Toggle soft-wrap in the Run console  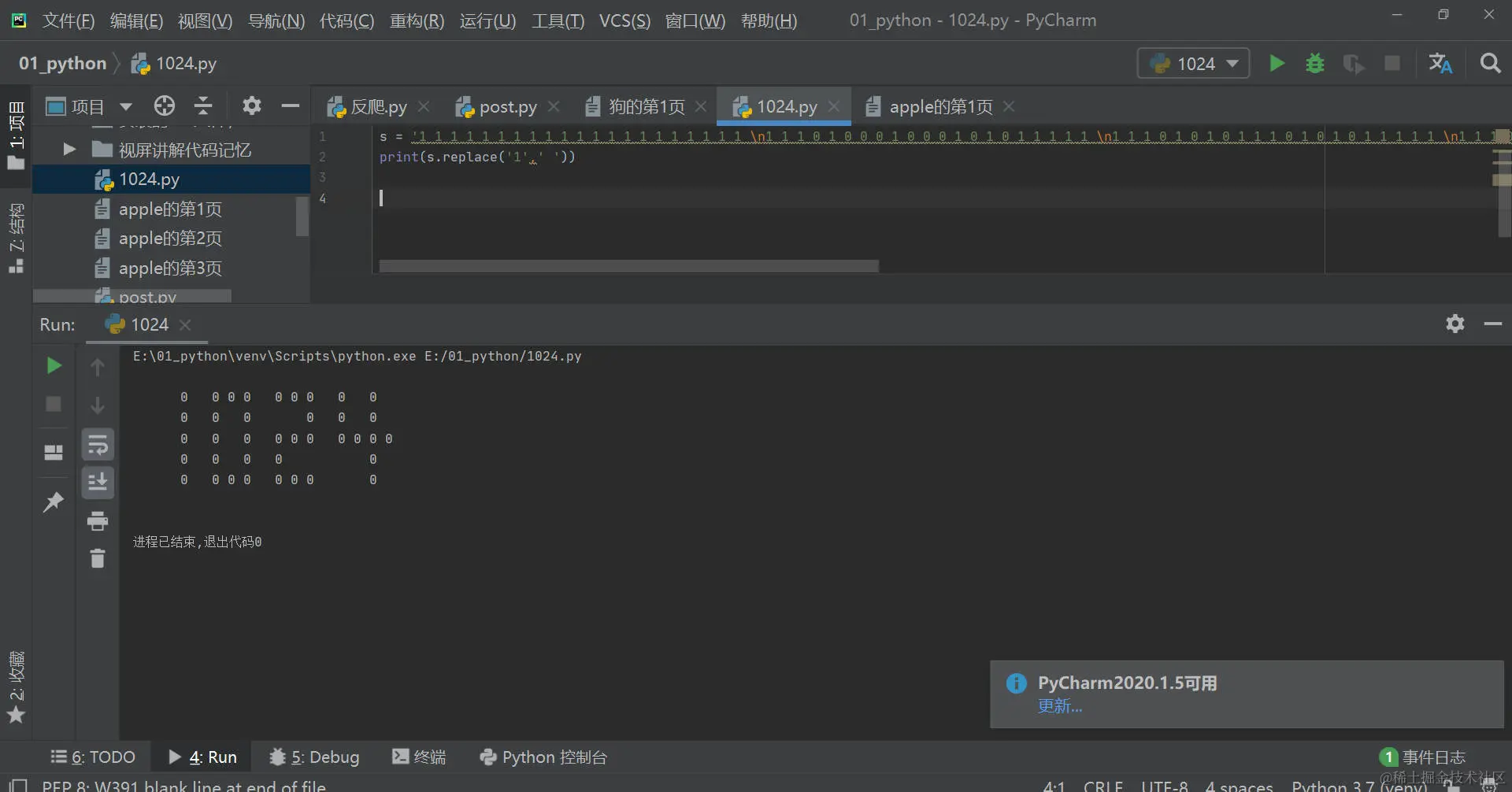point(98,444)
